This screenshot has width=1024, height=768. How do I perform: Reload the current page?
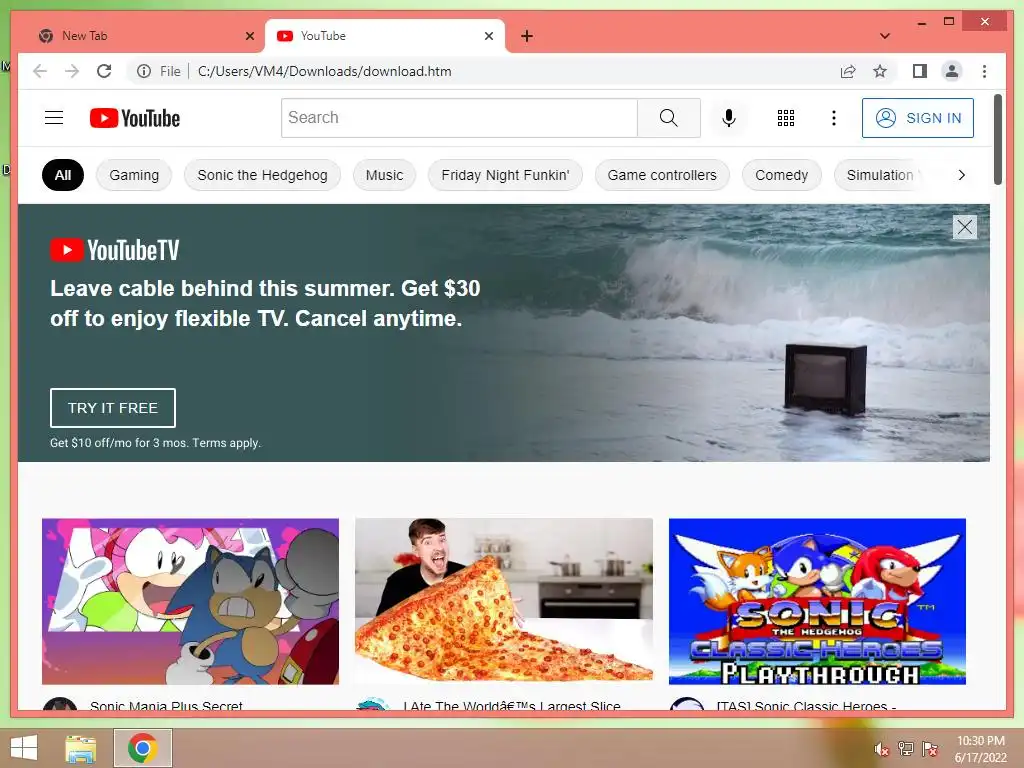104,71
